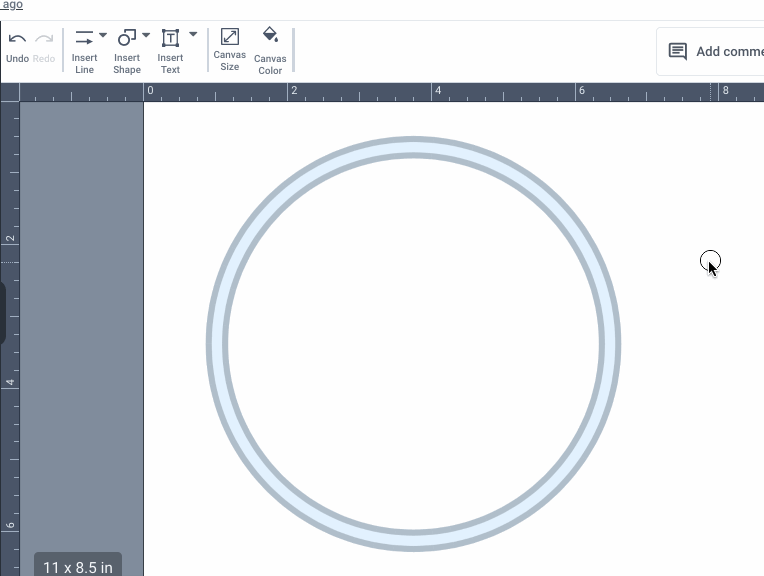This screenshot has width=764, height=576.
Task: Click the comment speech bubble icon
Action: tap(678, 51)
